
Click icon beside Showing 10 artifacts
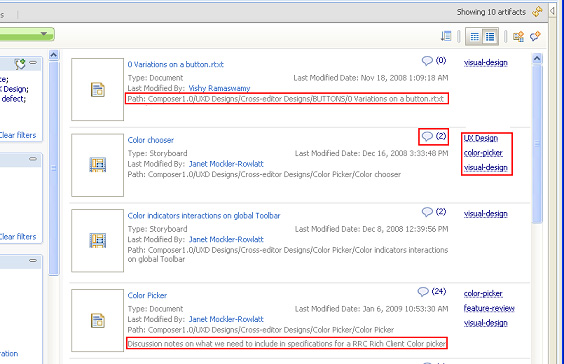point(537,12)
